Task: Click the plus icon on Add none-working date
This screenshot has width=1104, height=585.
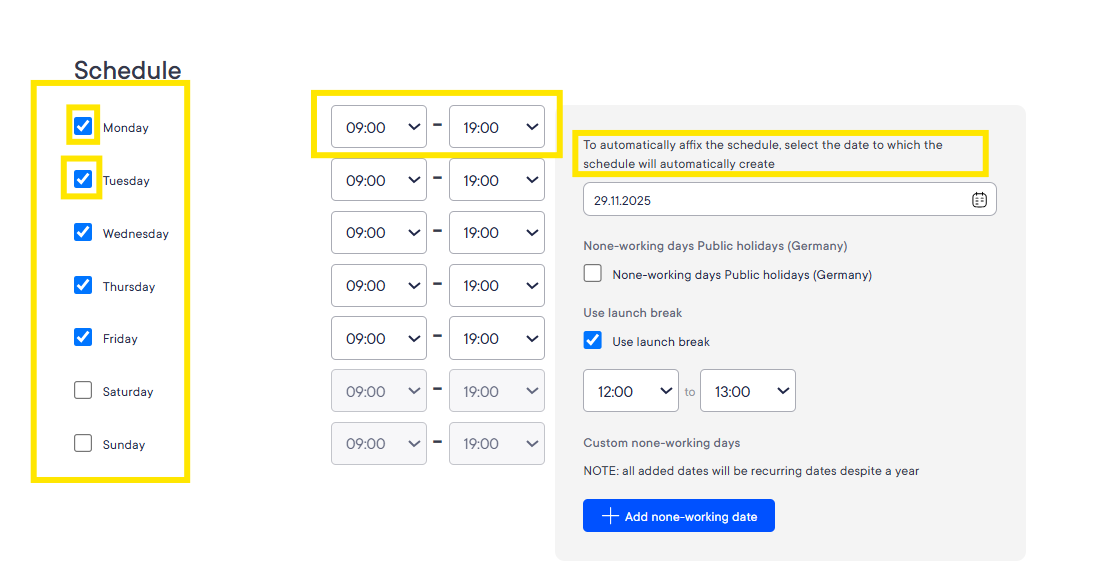Action: coord(610,516)
